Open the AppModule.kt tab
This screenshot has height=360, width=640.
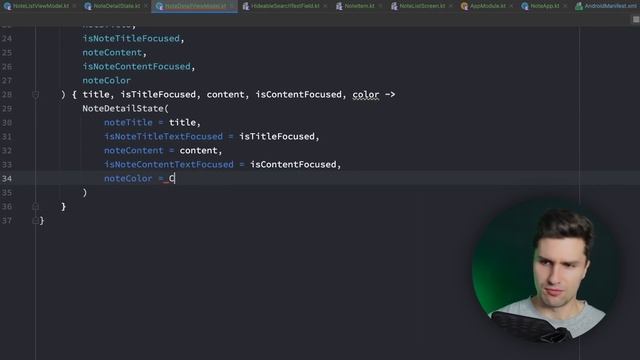pos(488,6)
